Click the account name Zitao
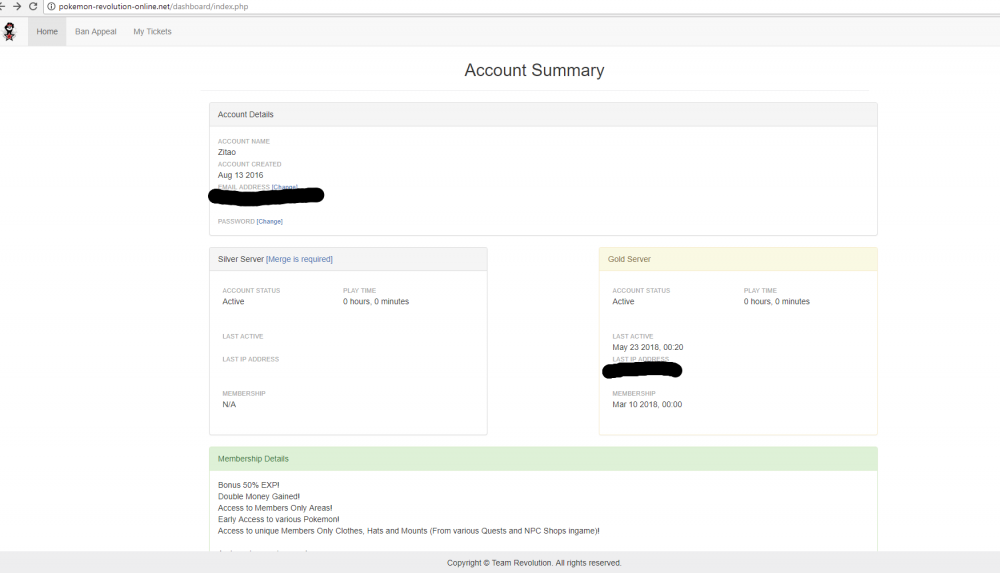The height and width of the screenshot is (573, 1000). pos(227,152)
